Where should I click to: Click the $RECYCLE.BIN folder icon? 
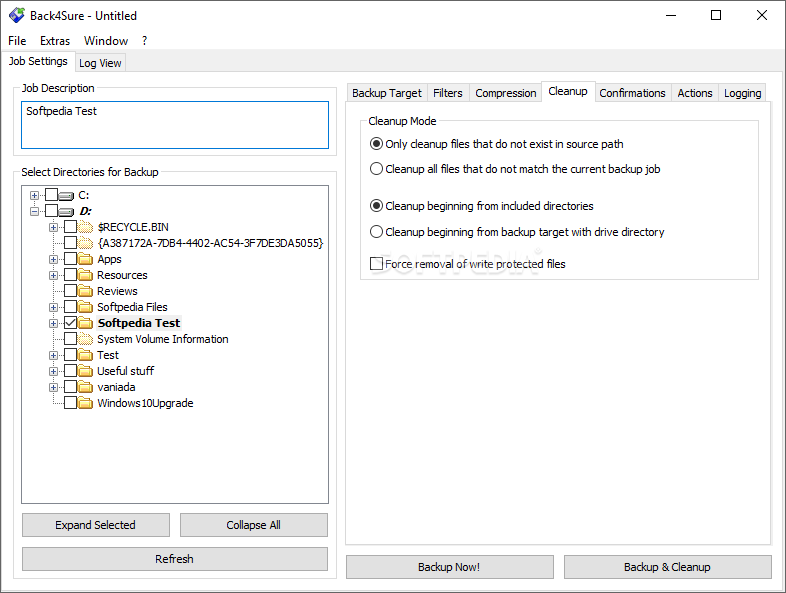click(86, 227)
